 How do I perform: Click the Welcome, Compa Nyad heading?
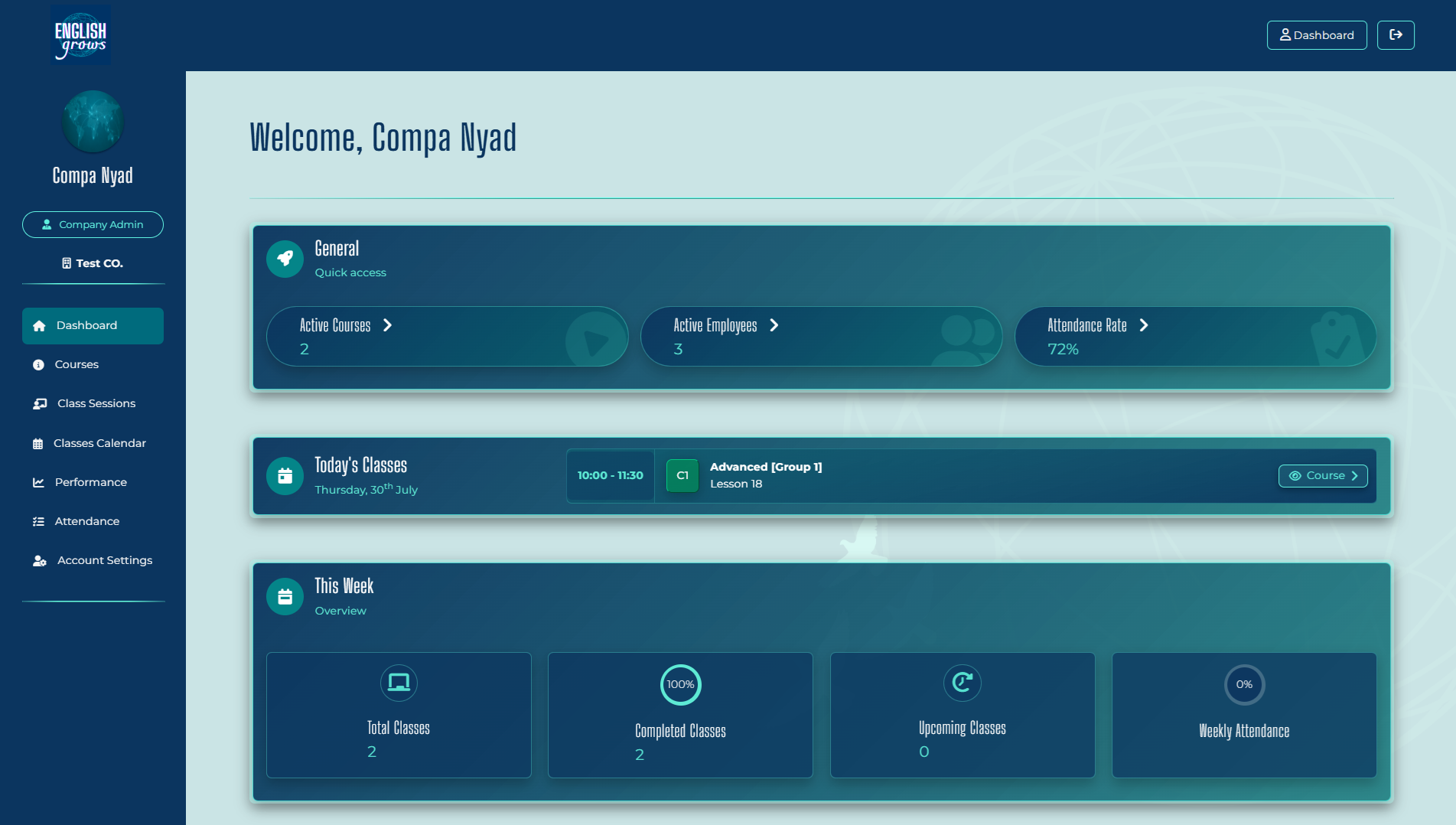coord(383,139)
